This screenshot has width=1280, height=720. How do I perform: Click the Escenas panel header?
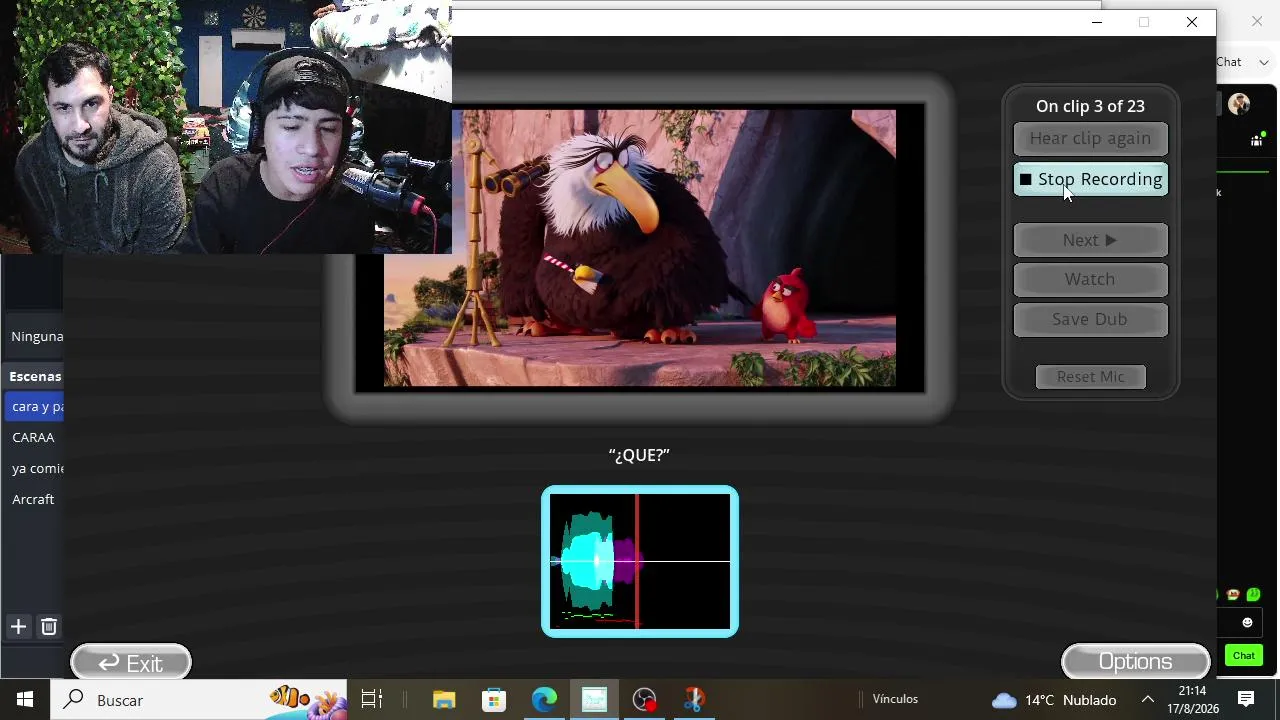coord(35,376)
